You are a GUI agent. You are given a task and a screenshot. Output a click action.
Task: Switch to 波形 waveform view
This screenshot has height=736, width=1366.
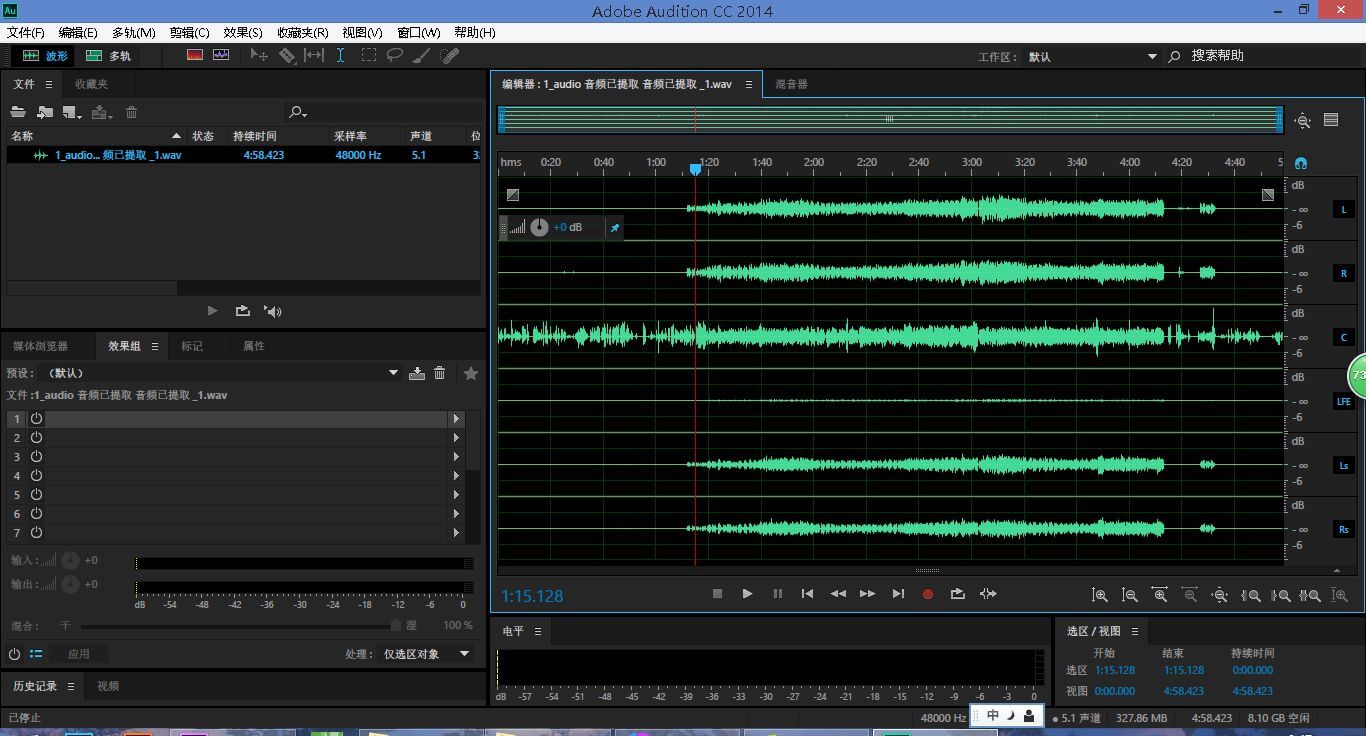pyautogui.click(x=45, y=56)
